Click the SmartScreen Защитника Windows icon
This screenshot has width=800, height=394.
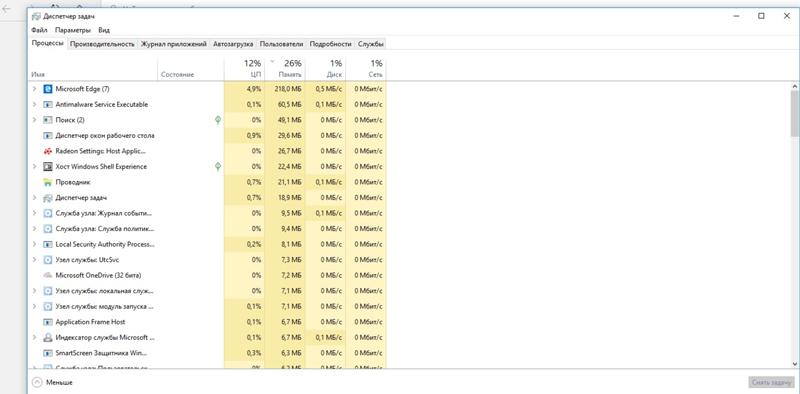tap(47, 353)
